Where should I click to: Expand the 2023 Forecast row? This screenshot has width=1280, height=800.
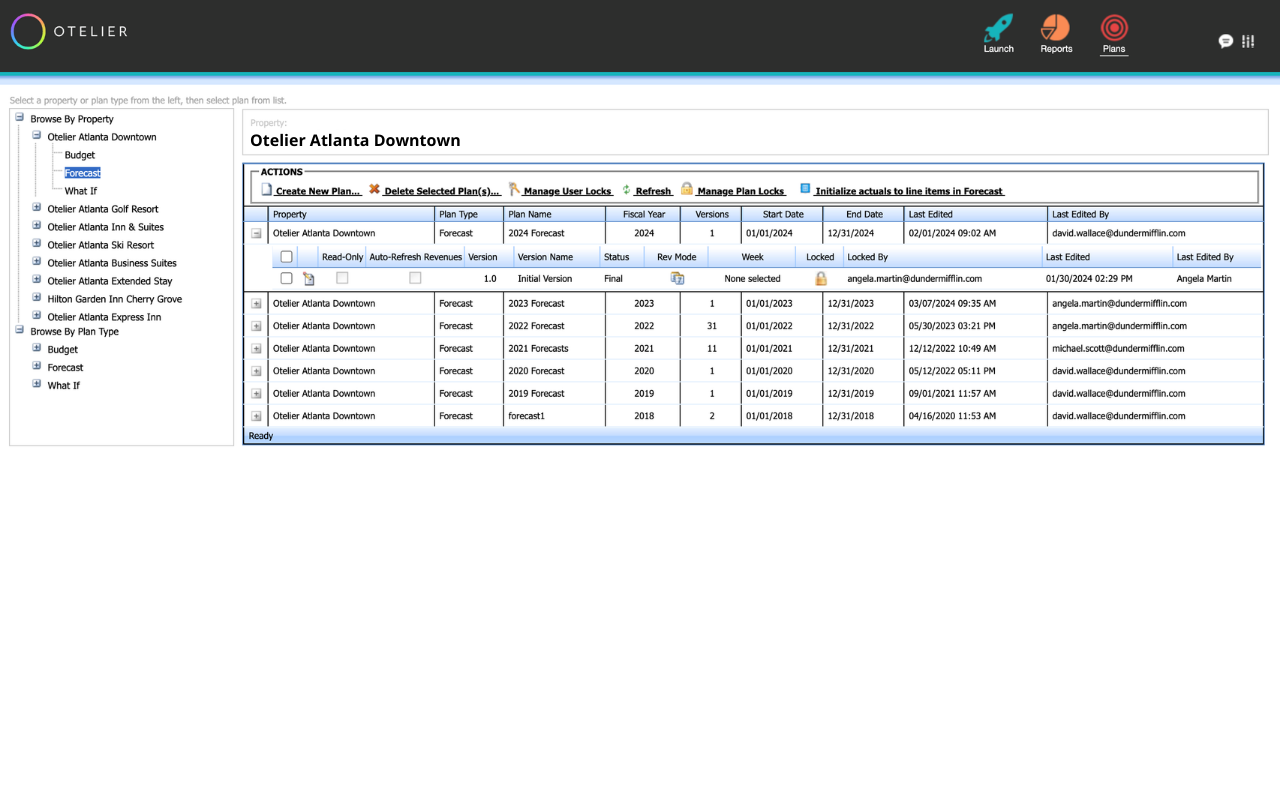click(x=256, y=304)
